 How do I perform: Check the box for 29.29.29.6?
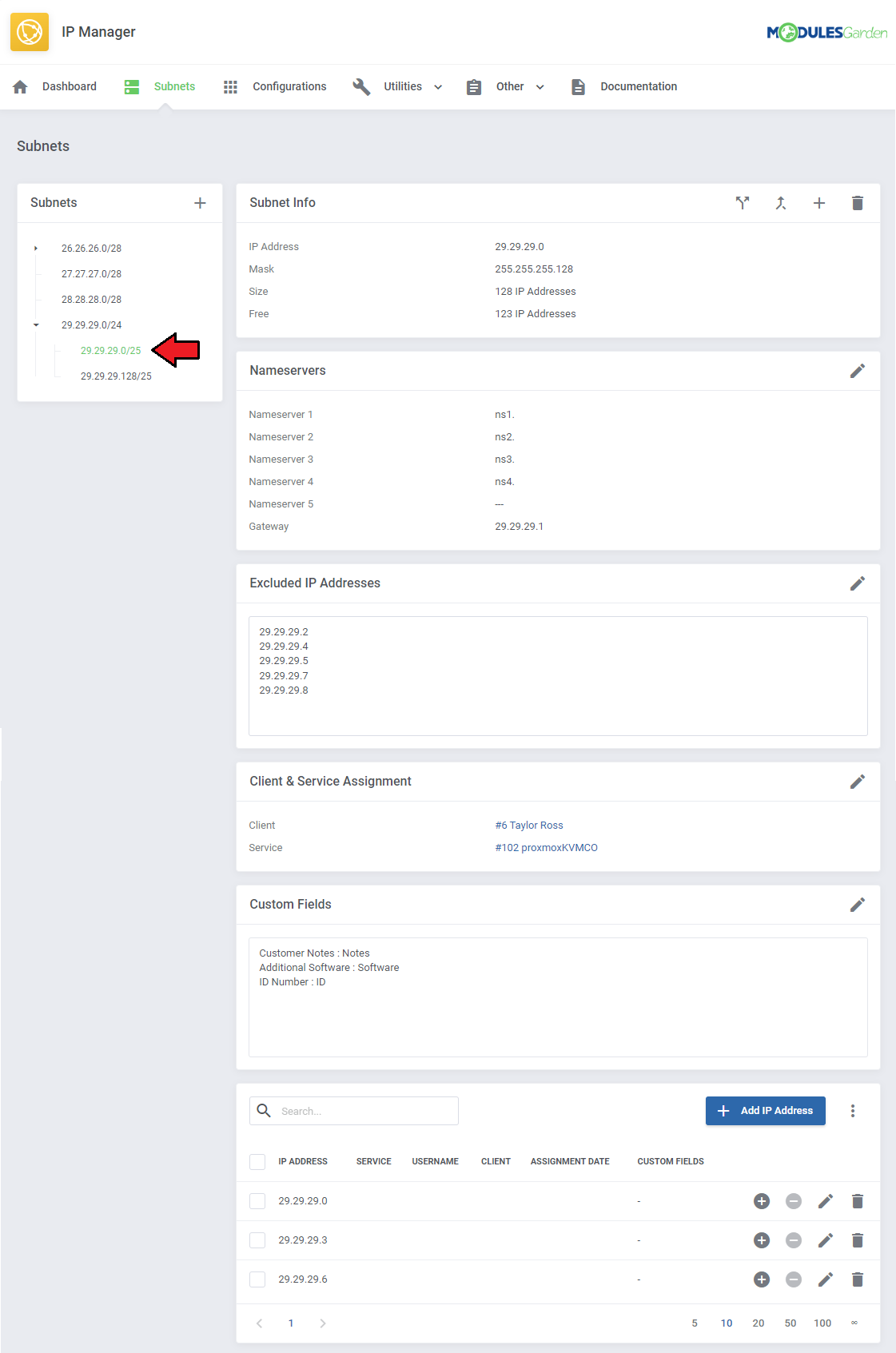click(x=257, y=1279)
